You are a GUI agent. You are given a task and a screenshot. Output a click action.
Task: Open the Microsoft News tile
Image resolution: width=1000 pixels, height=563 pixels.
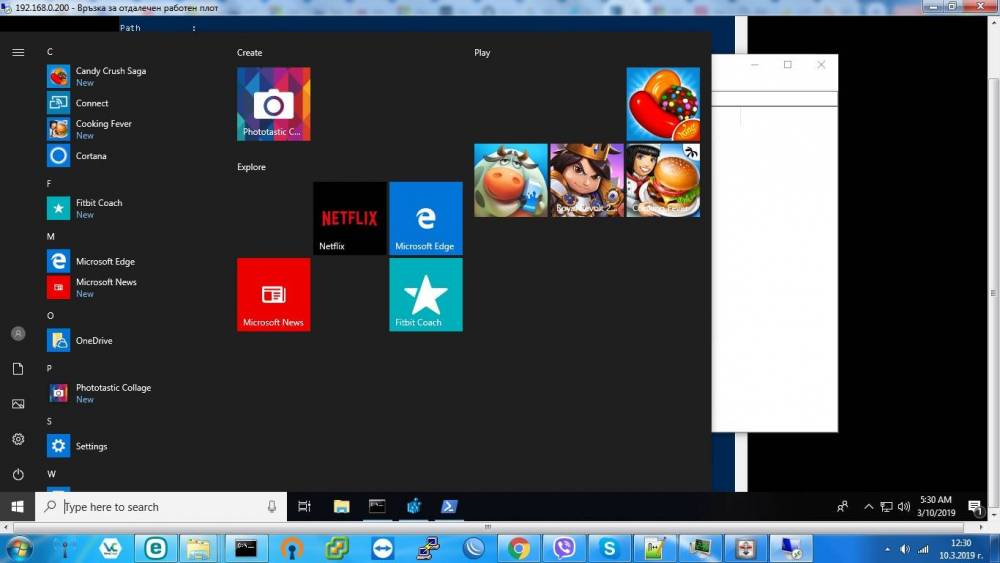click(x=274, y=295)
